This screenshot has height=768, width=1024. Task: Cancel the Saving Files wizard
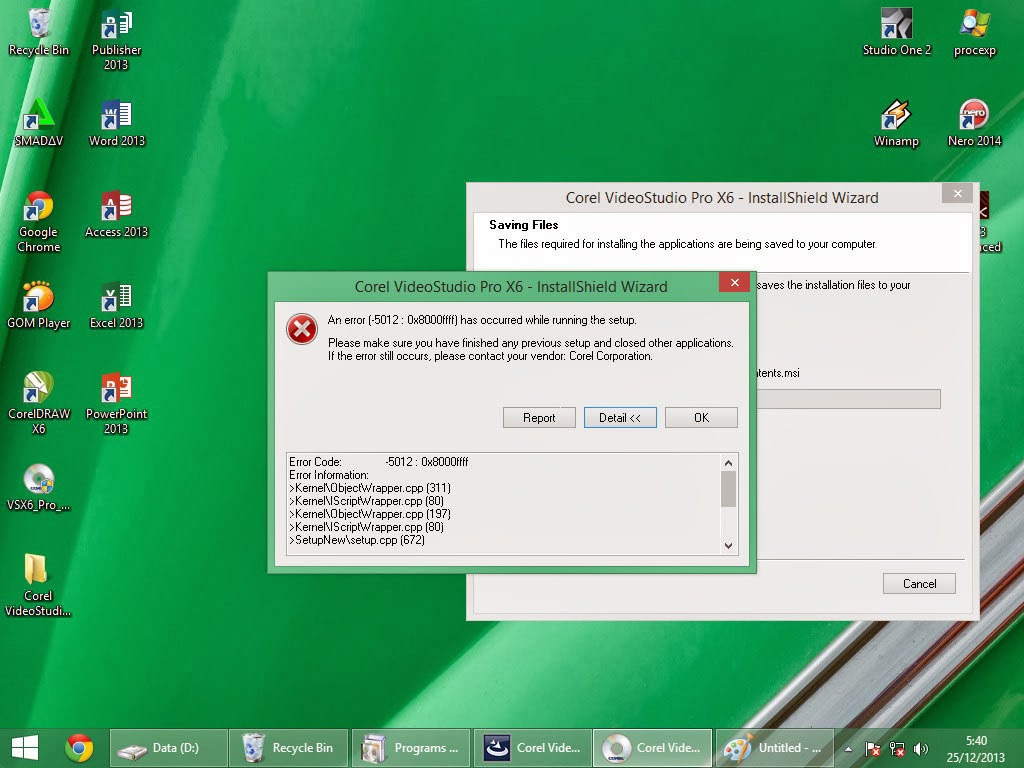(919, 584)
